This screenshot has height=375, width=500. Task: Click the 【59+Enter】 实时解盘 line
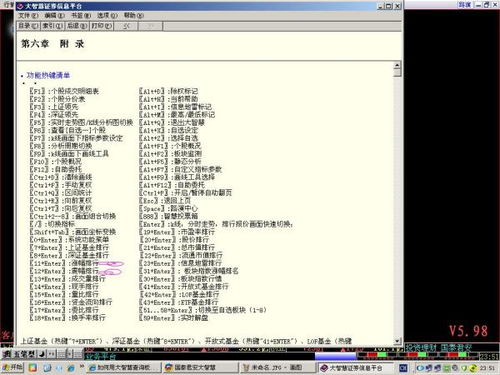tap(173, 318)
